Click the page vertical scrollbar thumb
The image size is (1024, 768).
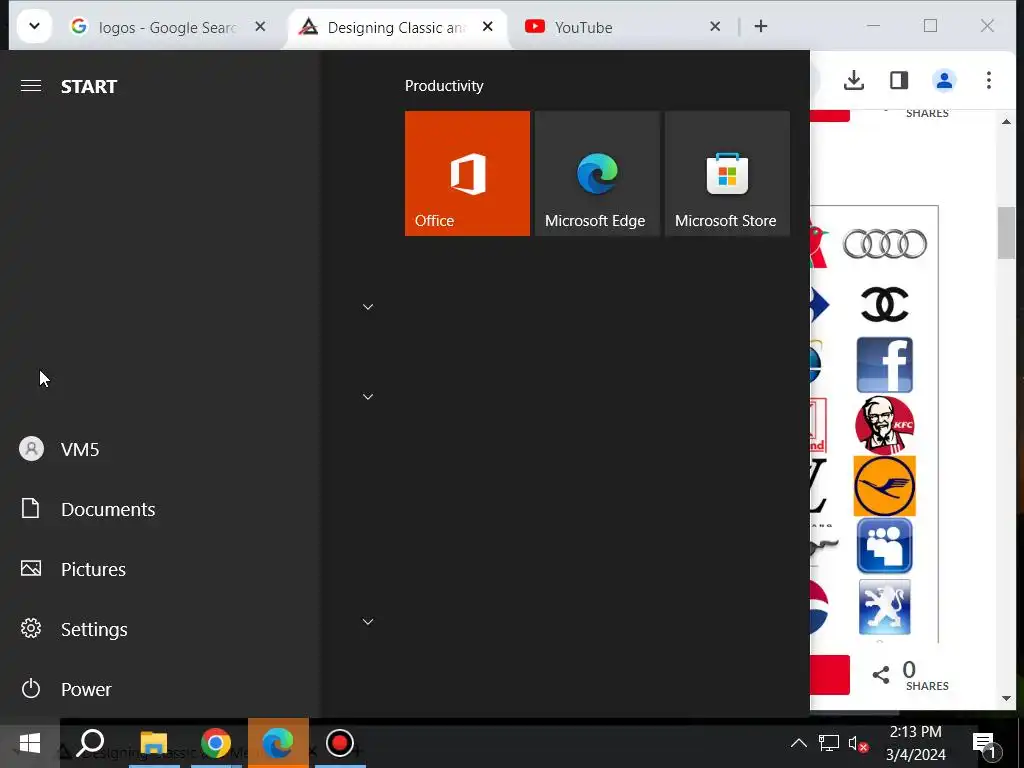pyautogui.click(x=1006, y=232)
